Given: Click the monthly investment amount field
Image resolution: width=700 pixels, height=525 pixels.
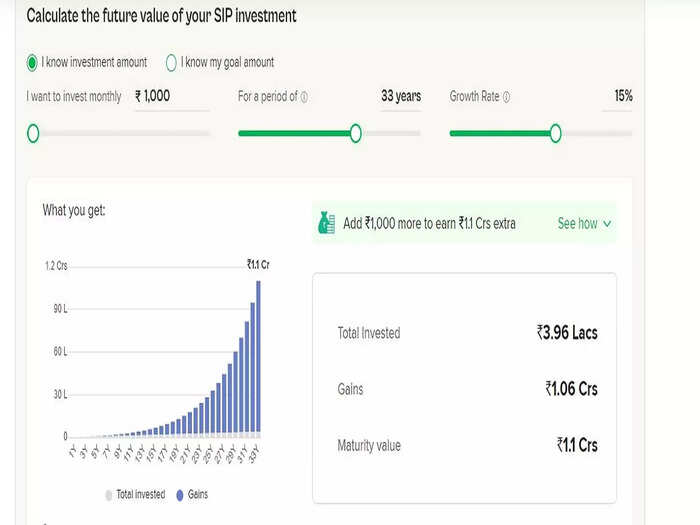Looking at the screenshot, I should pos(172,96).
